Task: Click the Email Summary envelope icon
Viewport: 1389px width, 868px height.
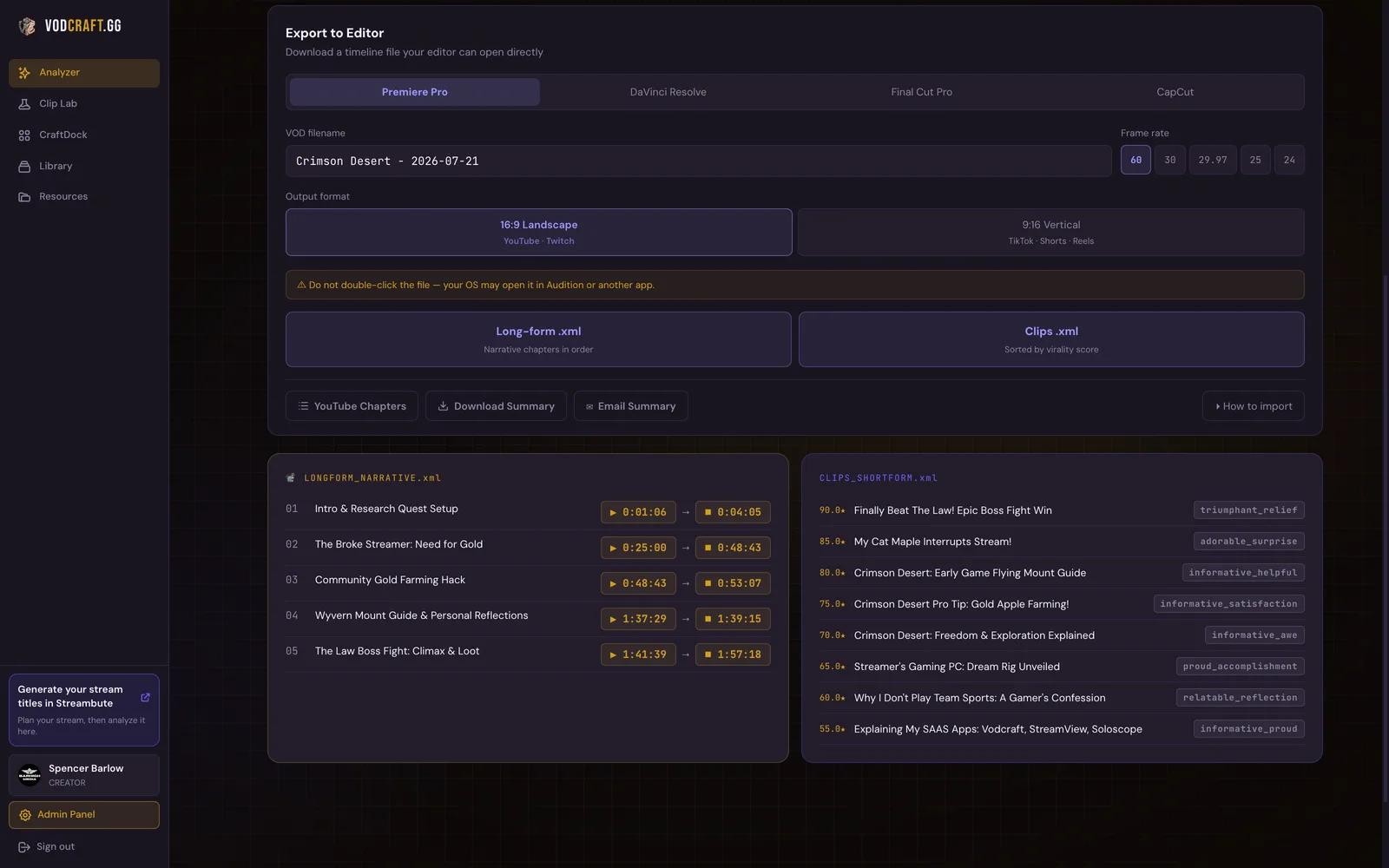Action: [x=589, y=406]
